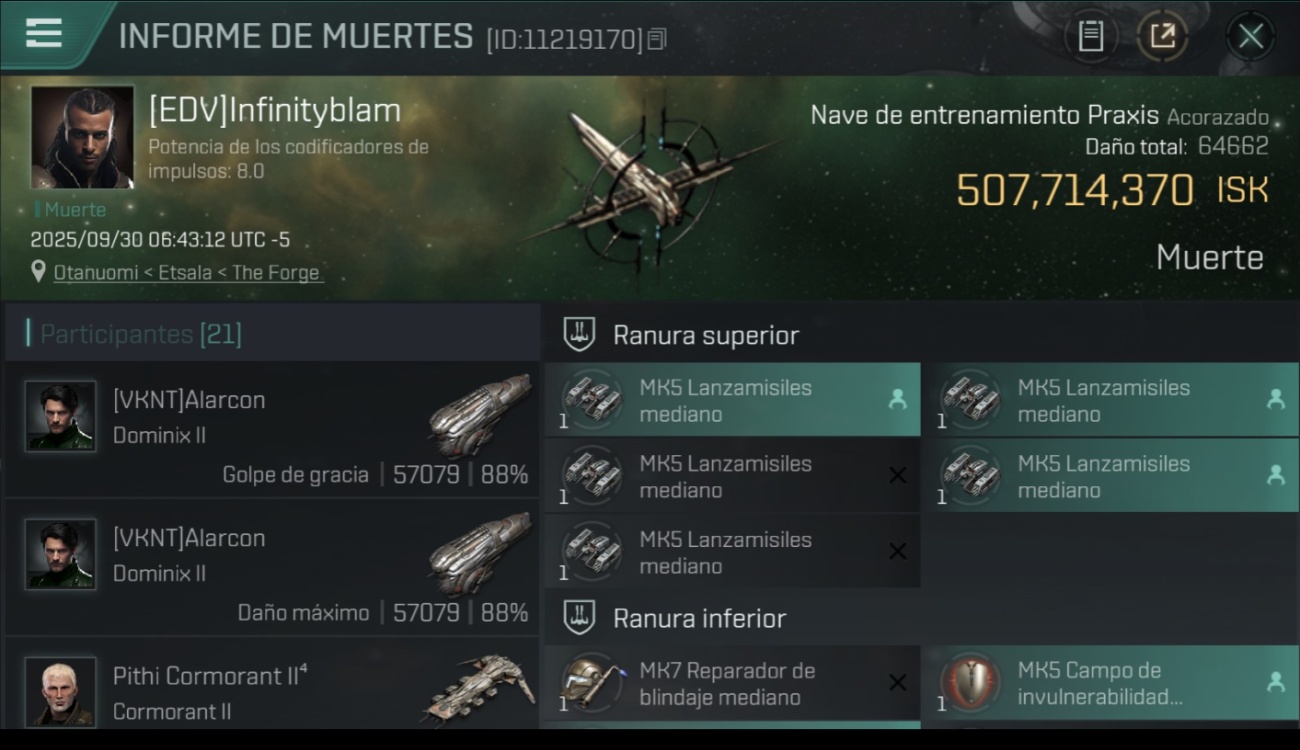Click X on the third-row Lanzamisiles module
Image resolution: width=1300 pixels, height=750 pixels.
(x=897, y=552)
